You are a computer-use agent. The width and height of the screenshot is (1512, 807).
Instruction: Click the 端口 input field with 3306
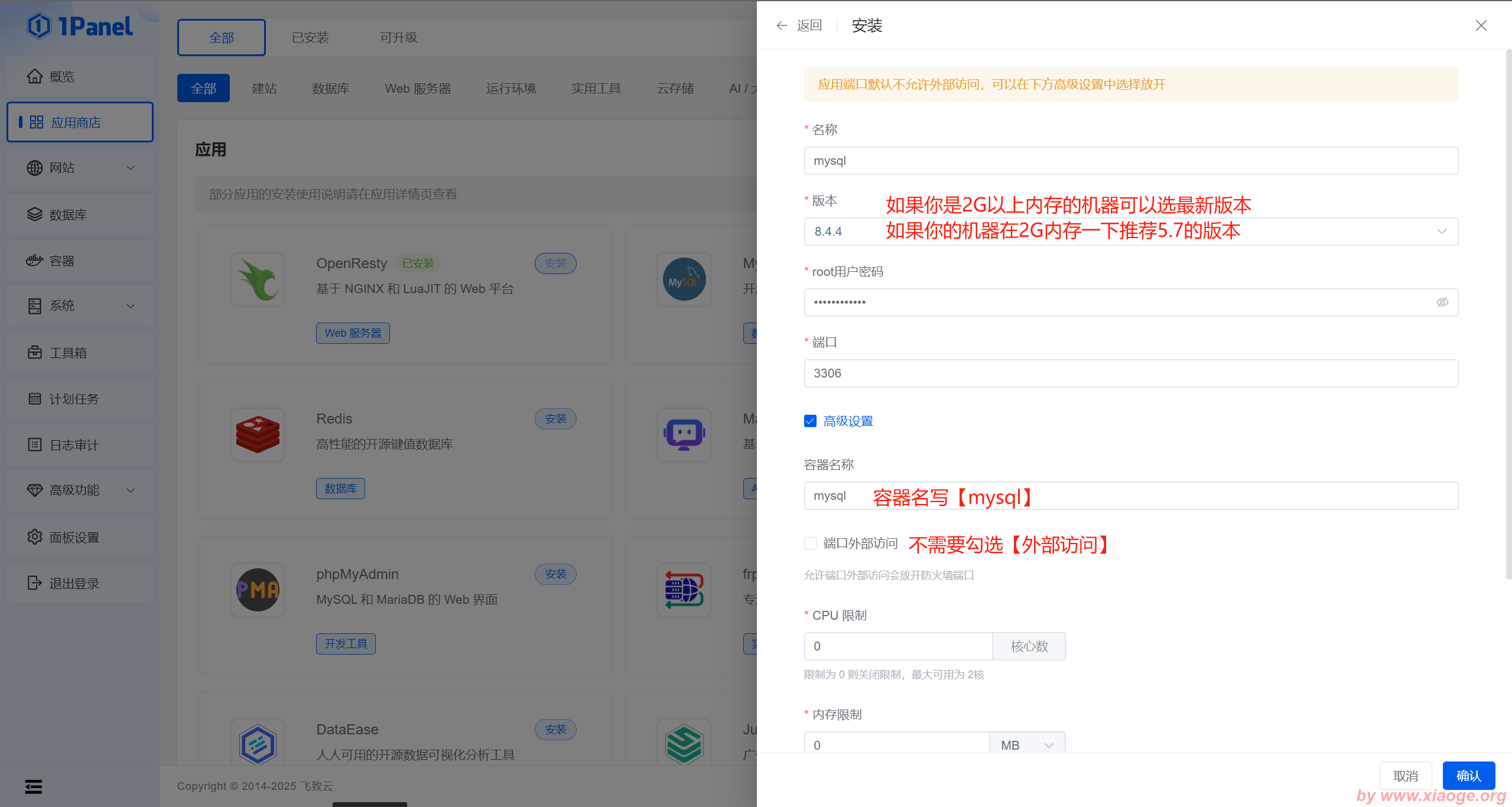click(1130, 373)
